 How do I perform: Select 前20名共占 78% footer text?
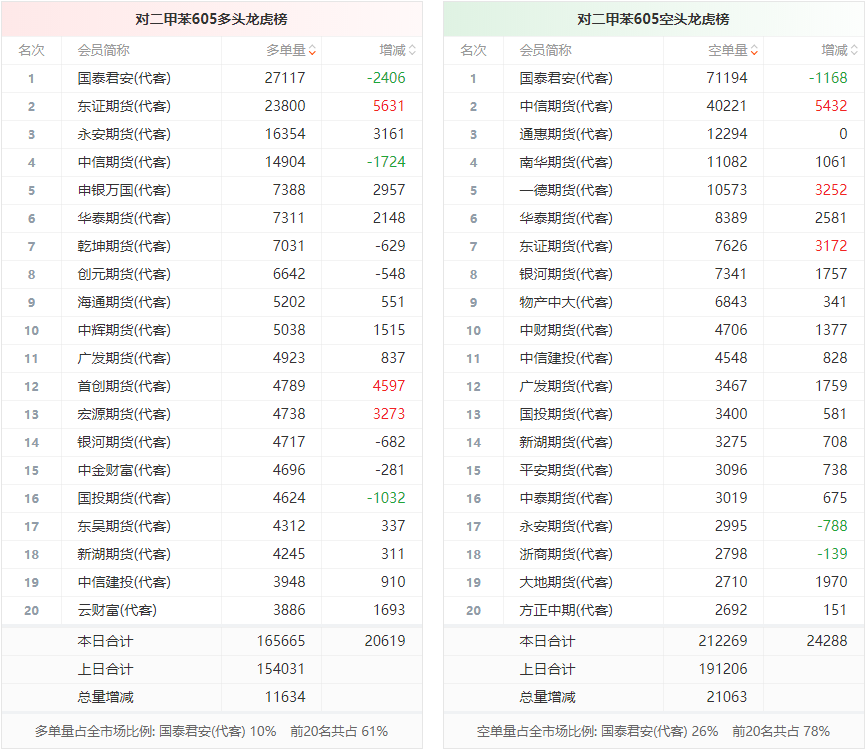(x=781, y=731)
